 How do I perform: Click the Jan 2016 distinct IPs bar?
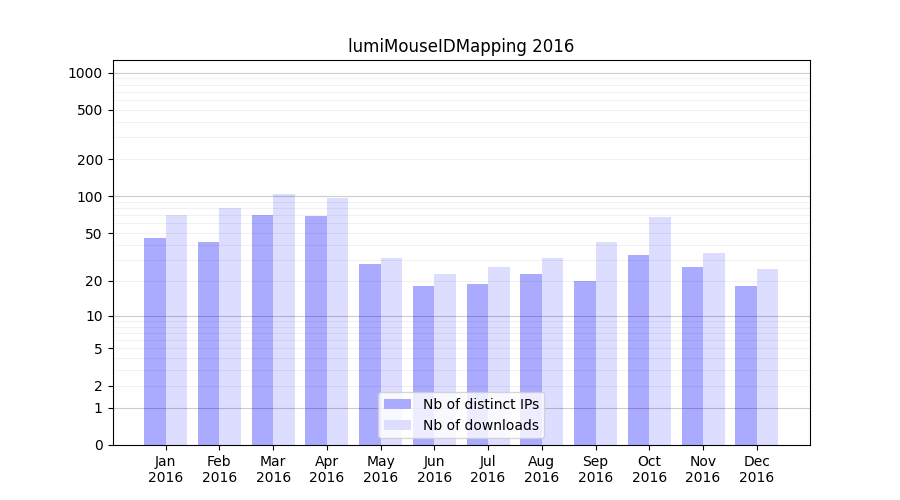(x=155, y=341)
